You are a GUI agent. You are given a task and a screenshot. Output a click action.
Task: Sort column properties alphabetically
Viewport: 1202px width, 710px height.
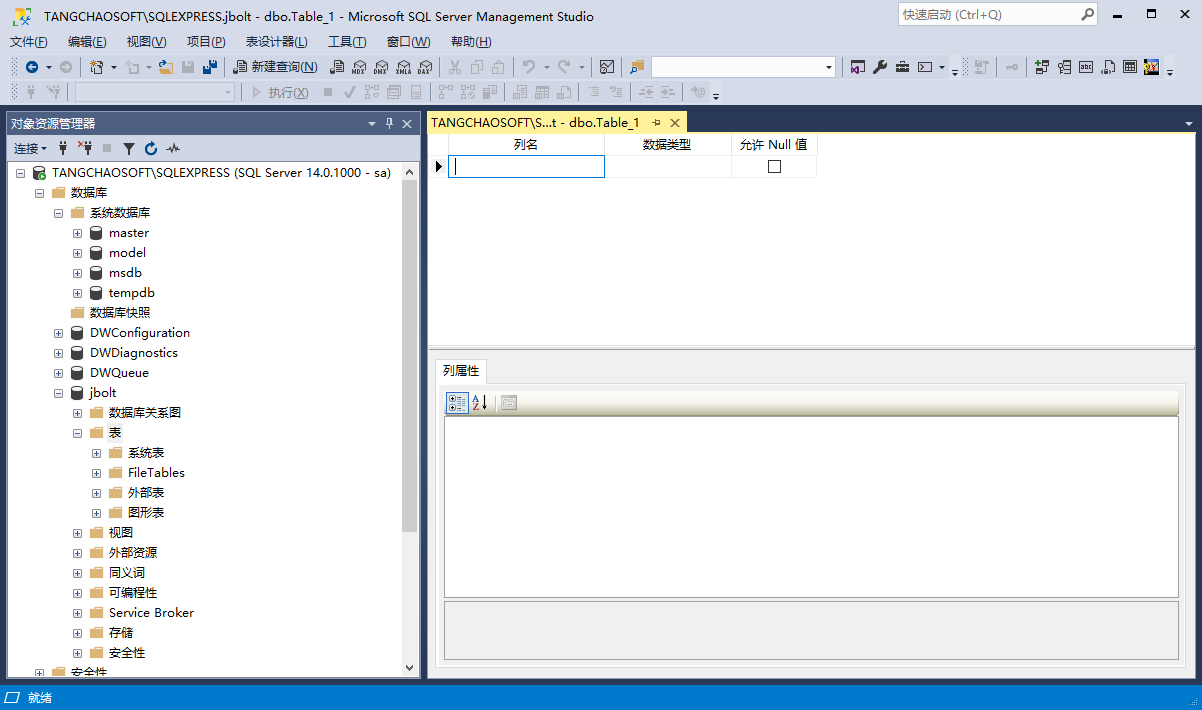click(x=479, y=403)
